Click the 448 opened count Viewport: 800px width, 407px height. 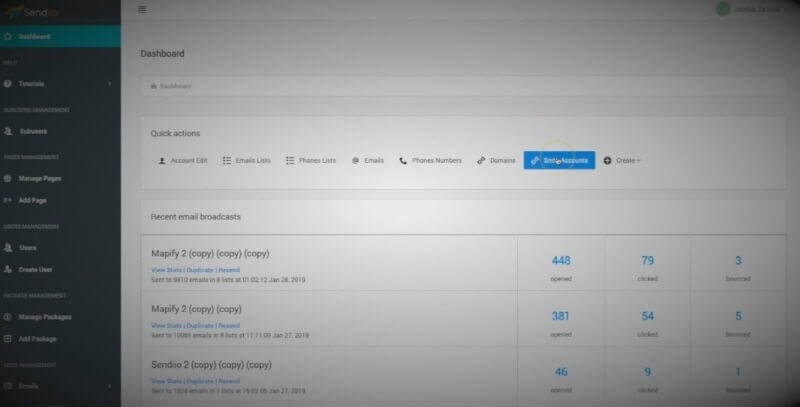(x=561, y=261)
